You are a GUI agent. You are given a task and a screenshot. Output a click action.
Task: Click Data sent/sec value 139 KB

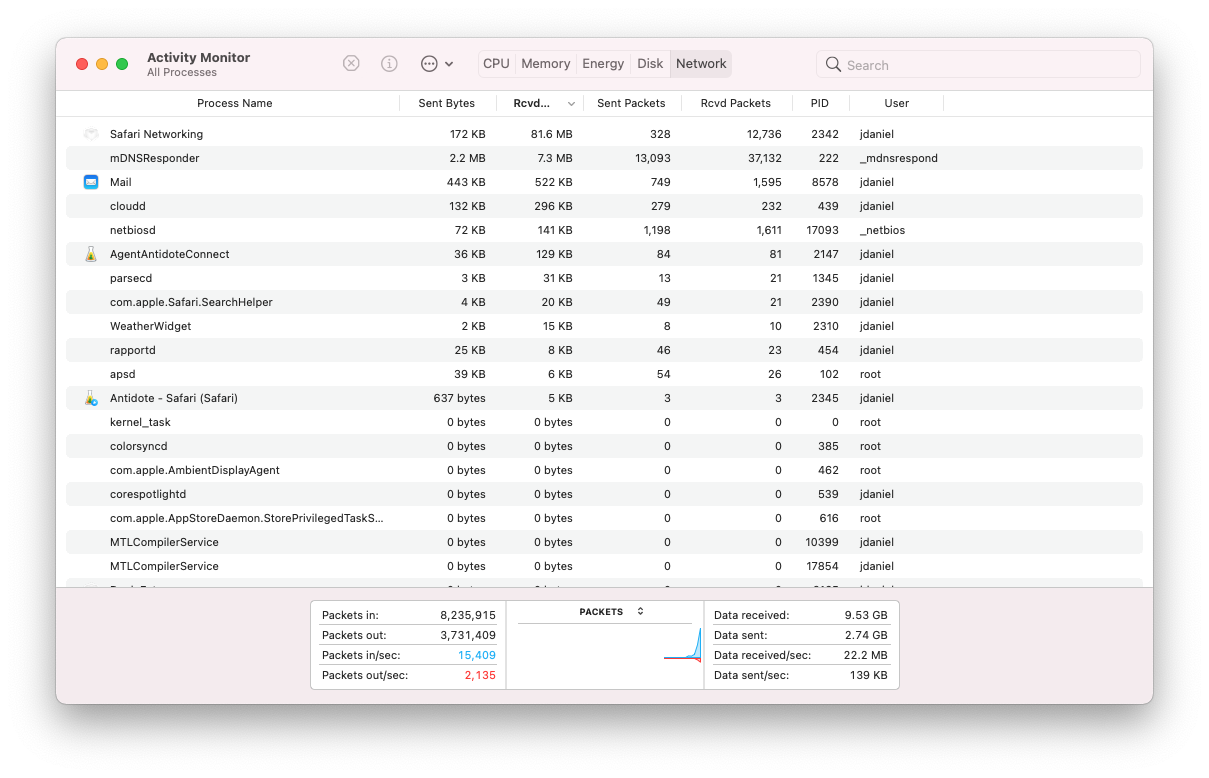pos(868,675)
